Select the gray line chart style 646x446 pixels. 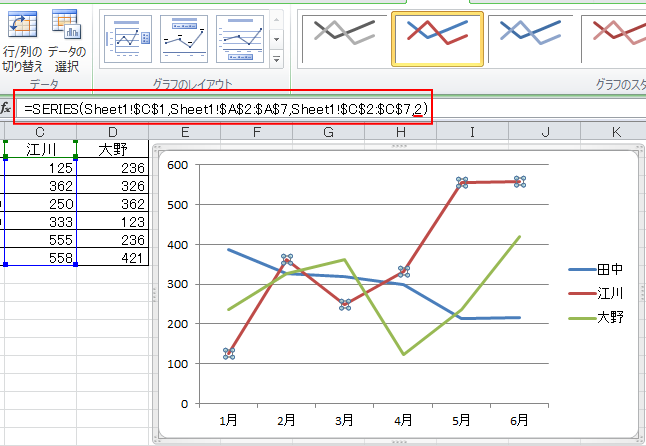click(341, 38)
